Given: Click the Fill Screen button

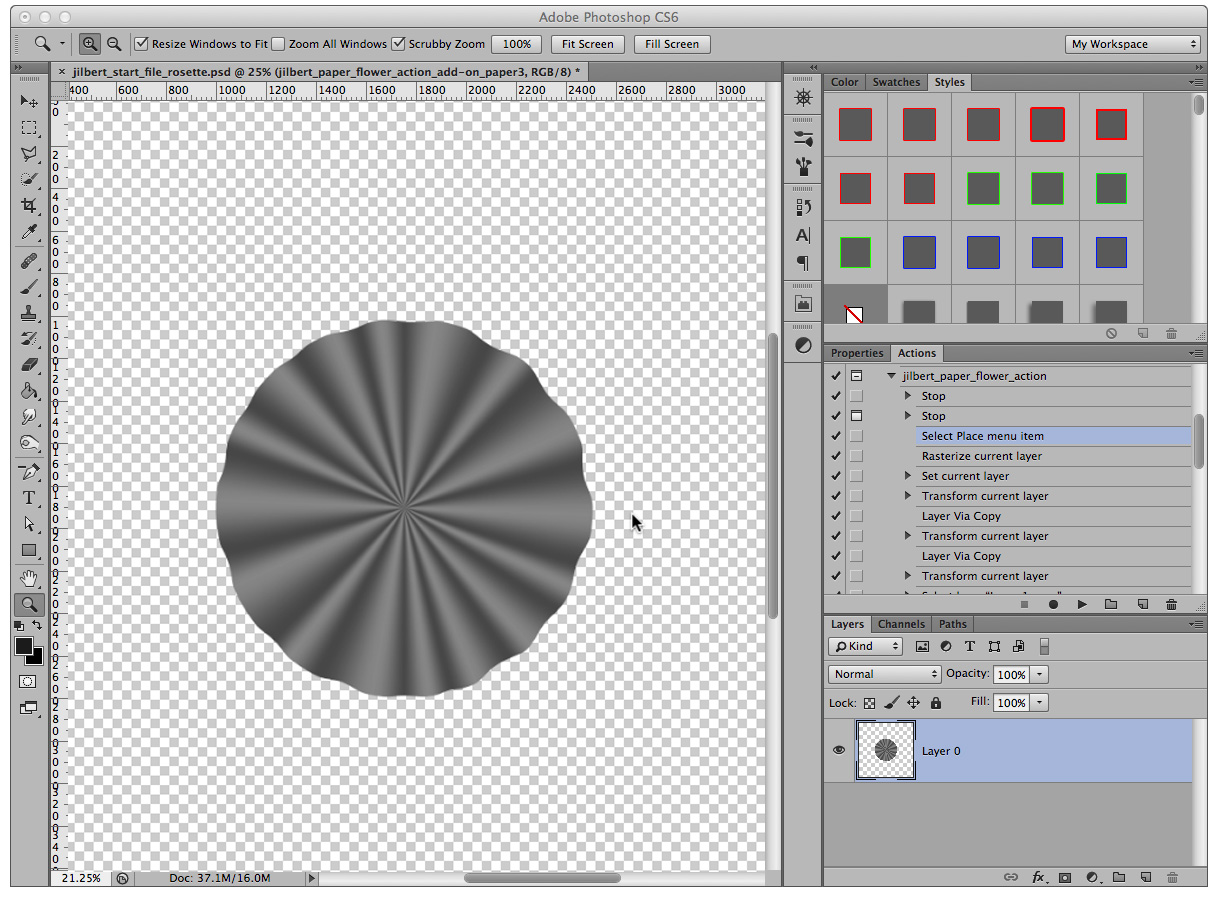Looking at the screenshot, I should [x=672, y=44].
